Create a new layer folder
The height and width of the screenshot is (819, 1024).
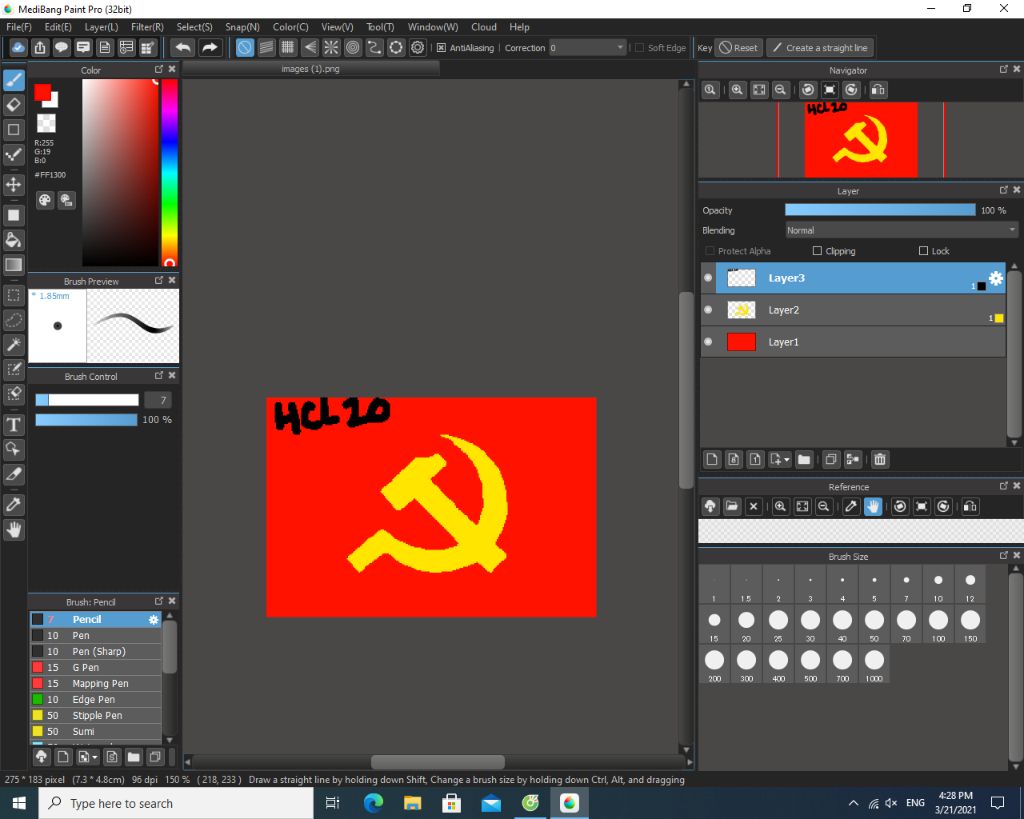pyautogui.click(x=804, y=460)
